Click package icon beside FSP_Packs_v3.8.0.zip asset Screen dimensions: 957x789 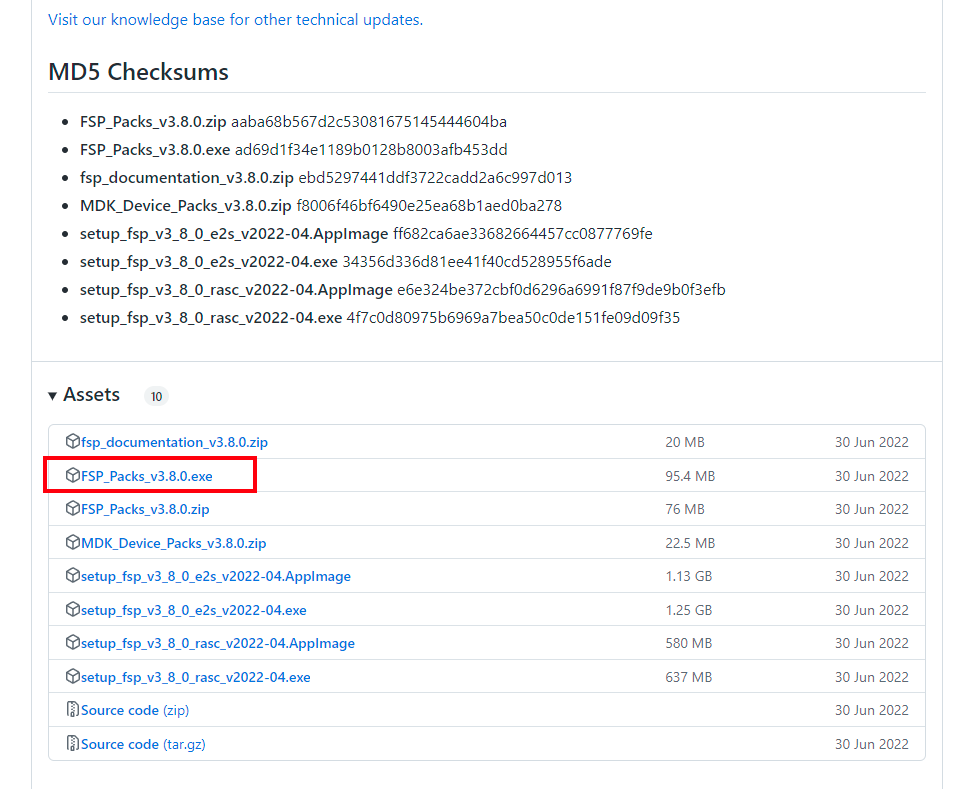(72, 509)
